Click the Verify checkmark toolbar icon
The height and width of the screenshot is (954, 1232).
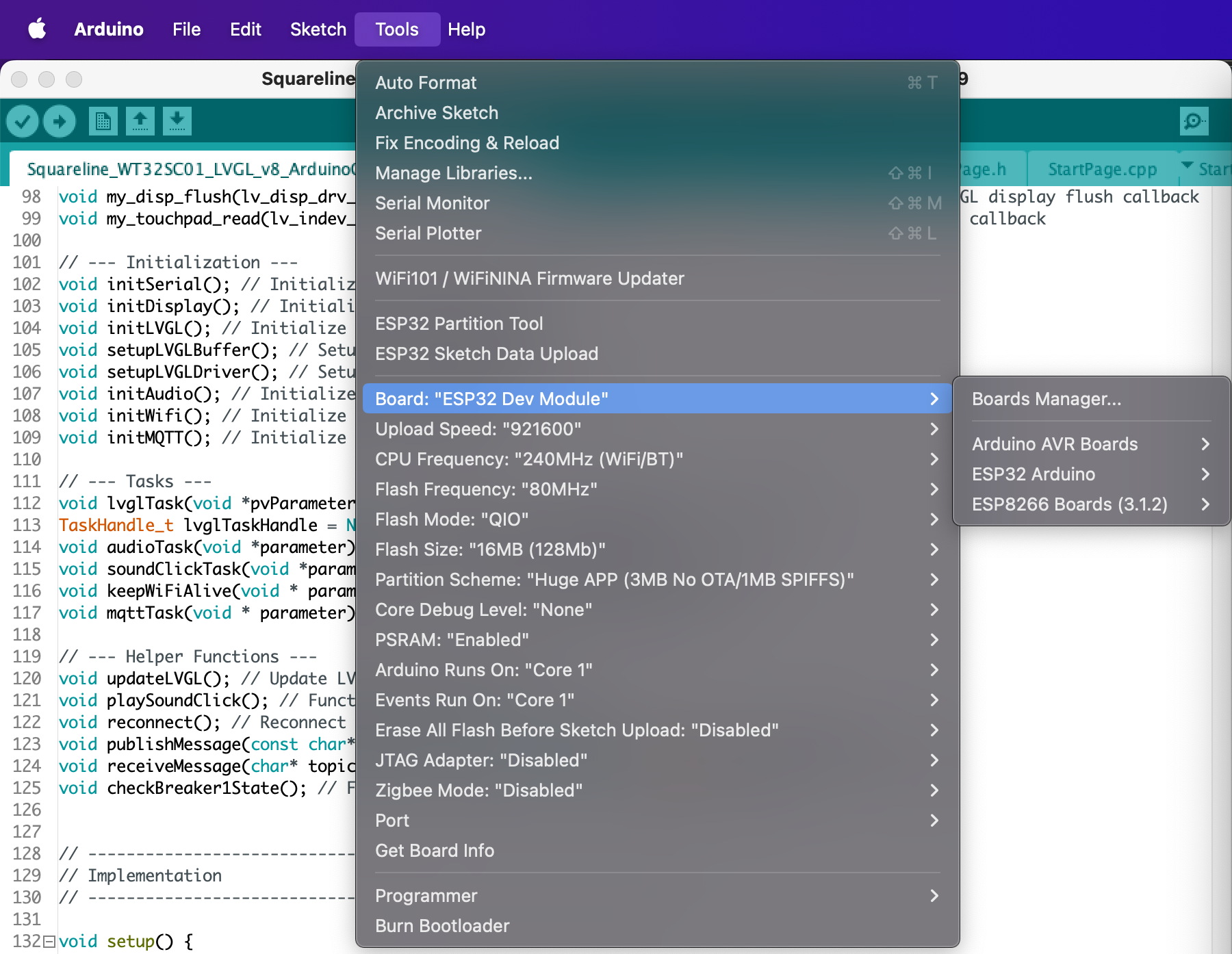tap(23, 121)
